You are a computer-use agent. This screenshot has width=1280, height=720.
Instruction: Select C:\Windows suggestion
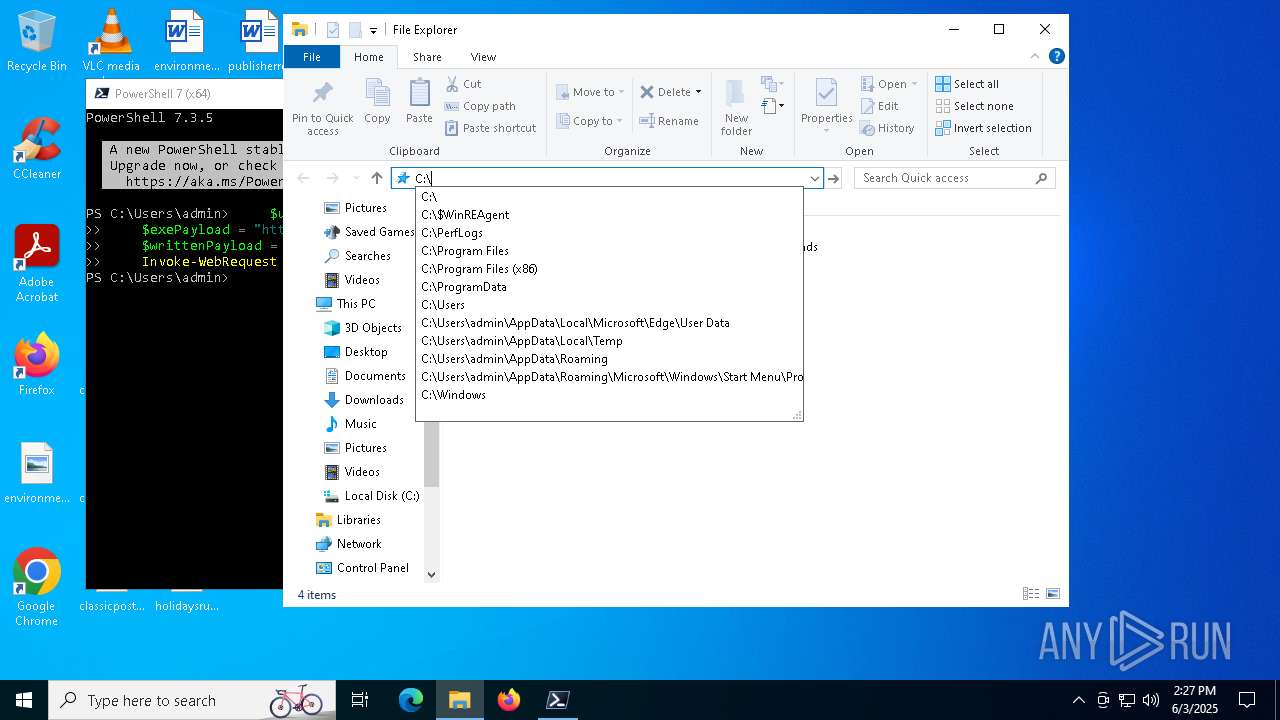609,395
